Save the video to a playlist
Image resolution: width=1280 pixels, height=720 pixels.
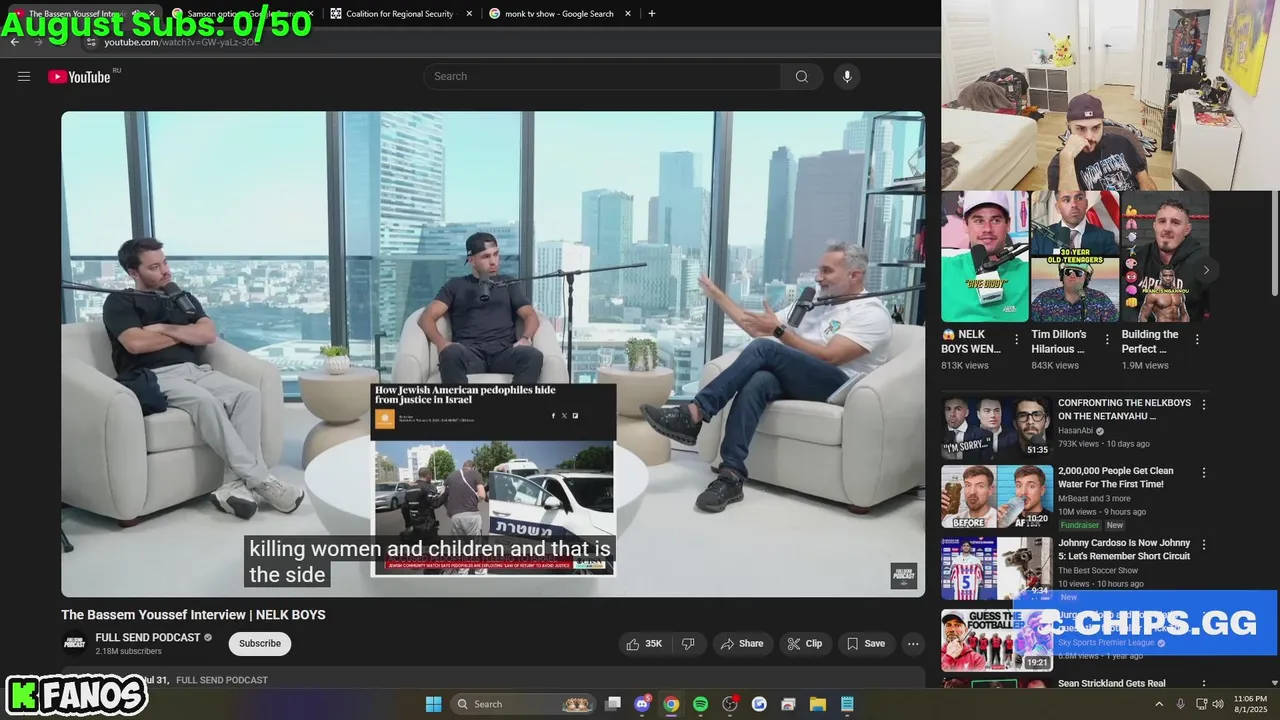point(866,644)
